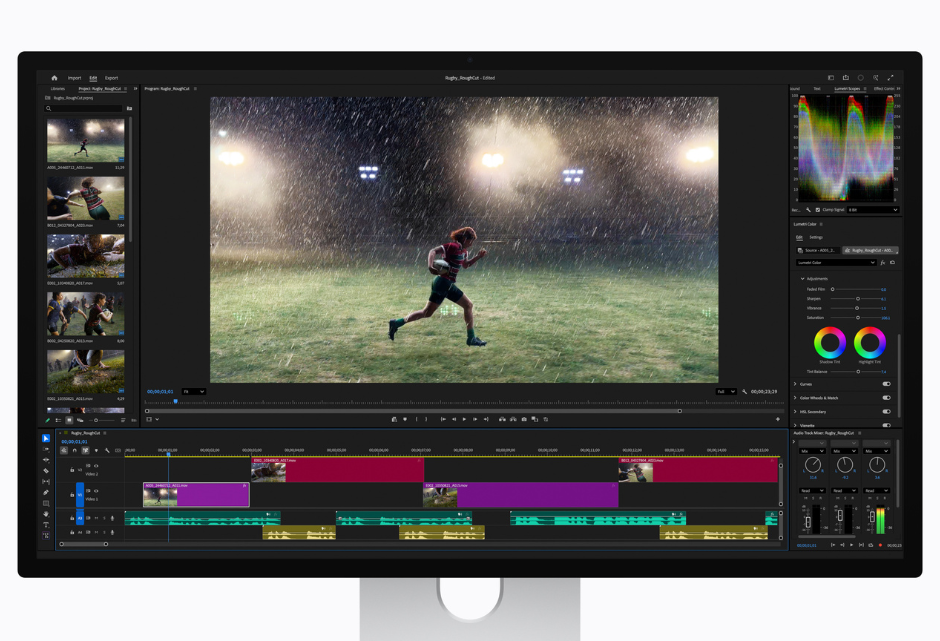Select the Type tool

point(46,525)
